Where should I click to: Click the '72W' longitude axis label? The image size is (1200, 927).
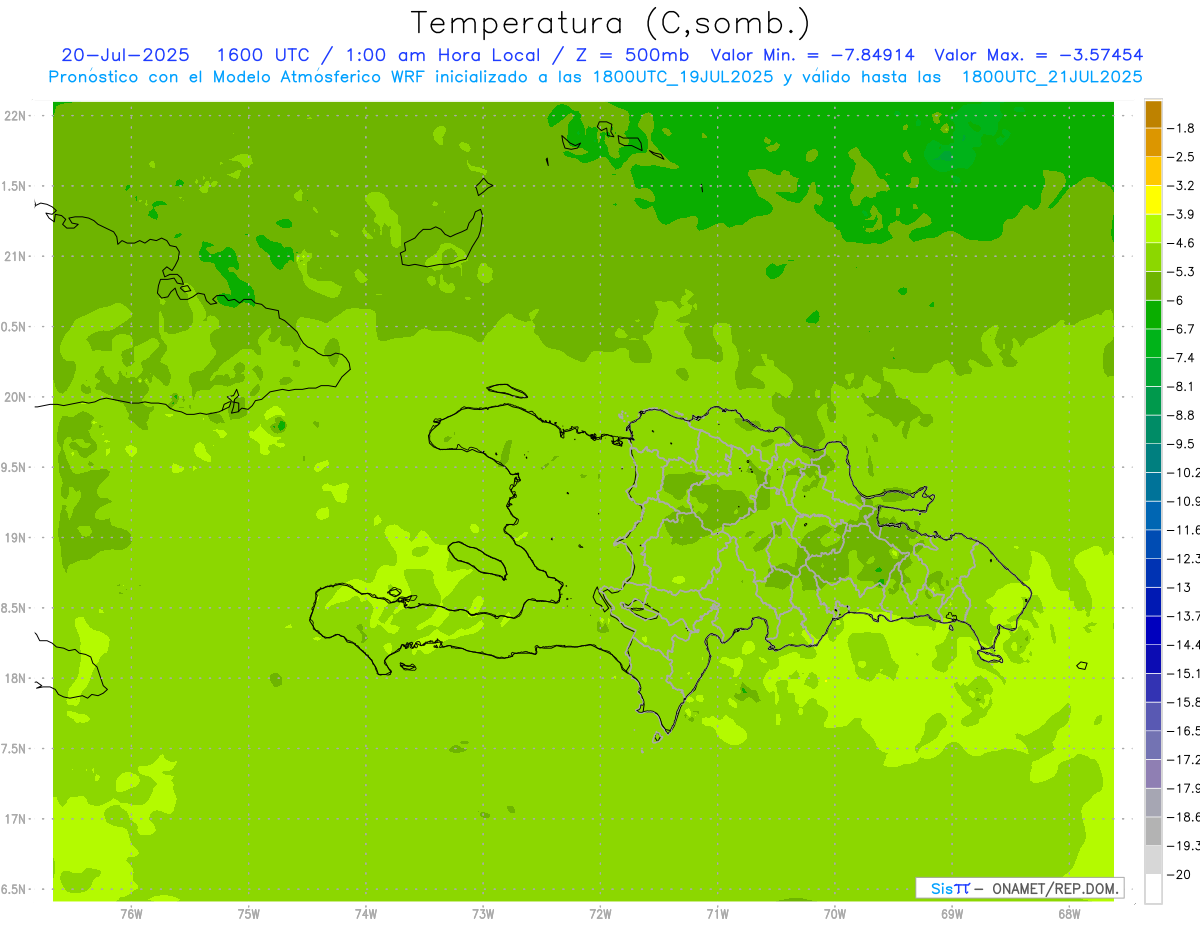click(x=600, y=913)
